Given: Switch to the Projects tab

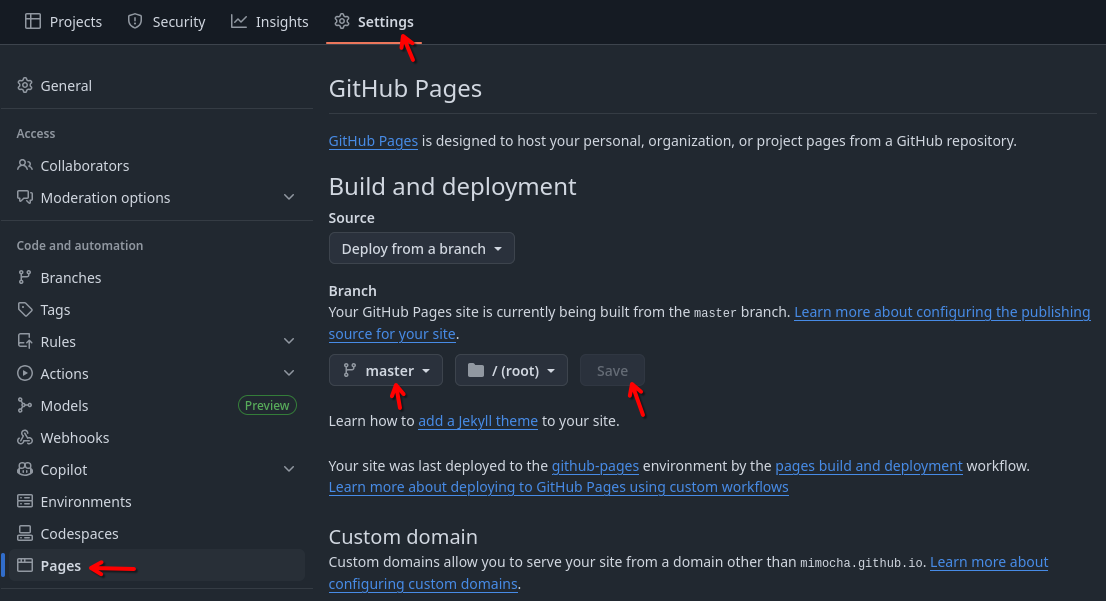Looking at the screenshot, I should 63,22.
